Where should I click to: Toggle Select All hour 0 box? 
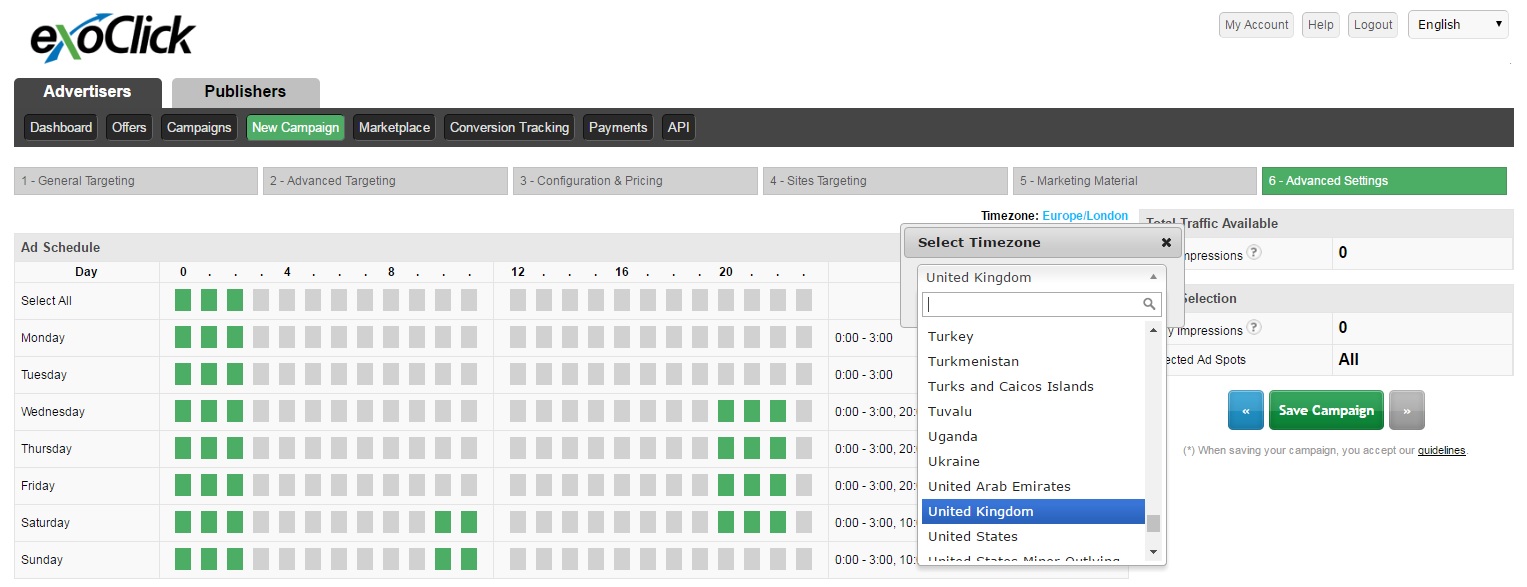pyautogui.click(x=183, y=300)
